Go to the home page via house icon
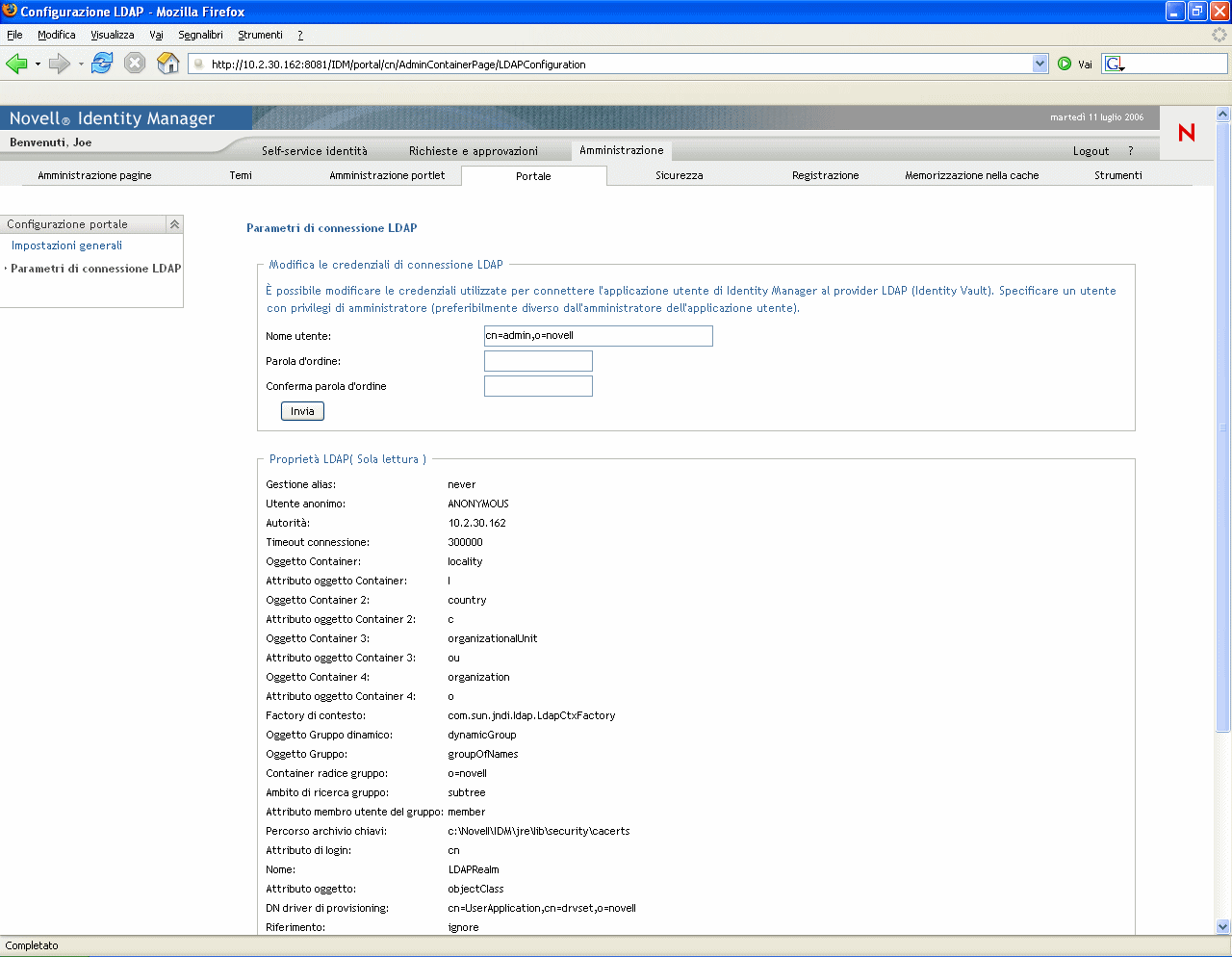1232x957 pixels. [x=168, y=64]
